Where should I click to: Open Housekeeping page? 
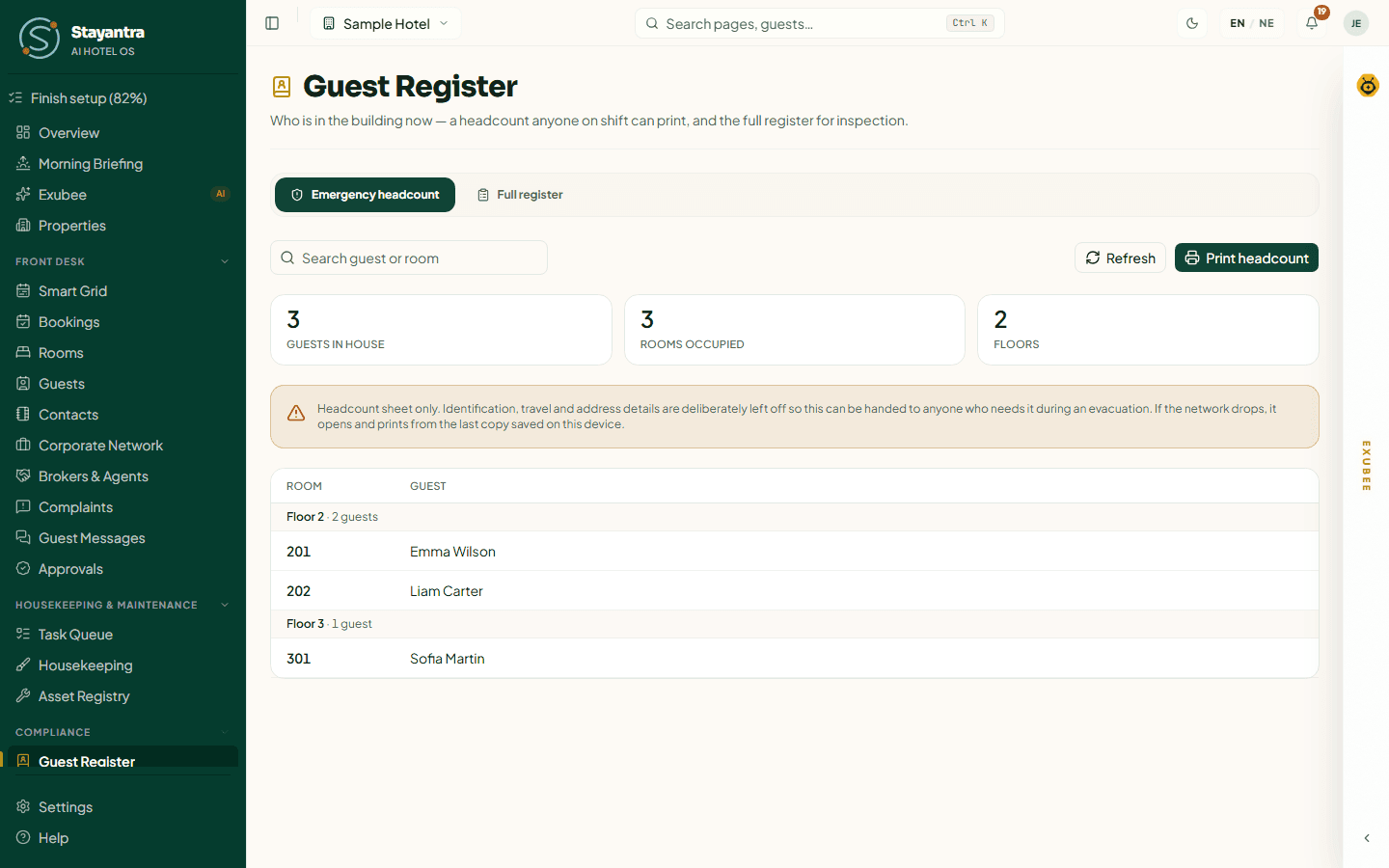coord(123,665)
